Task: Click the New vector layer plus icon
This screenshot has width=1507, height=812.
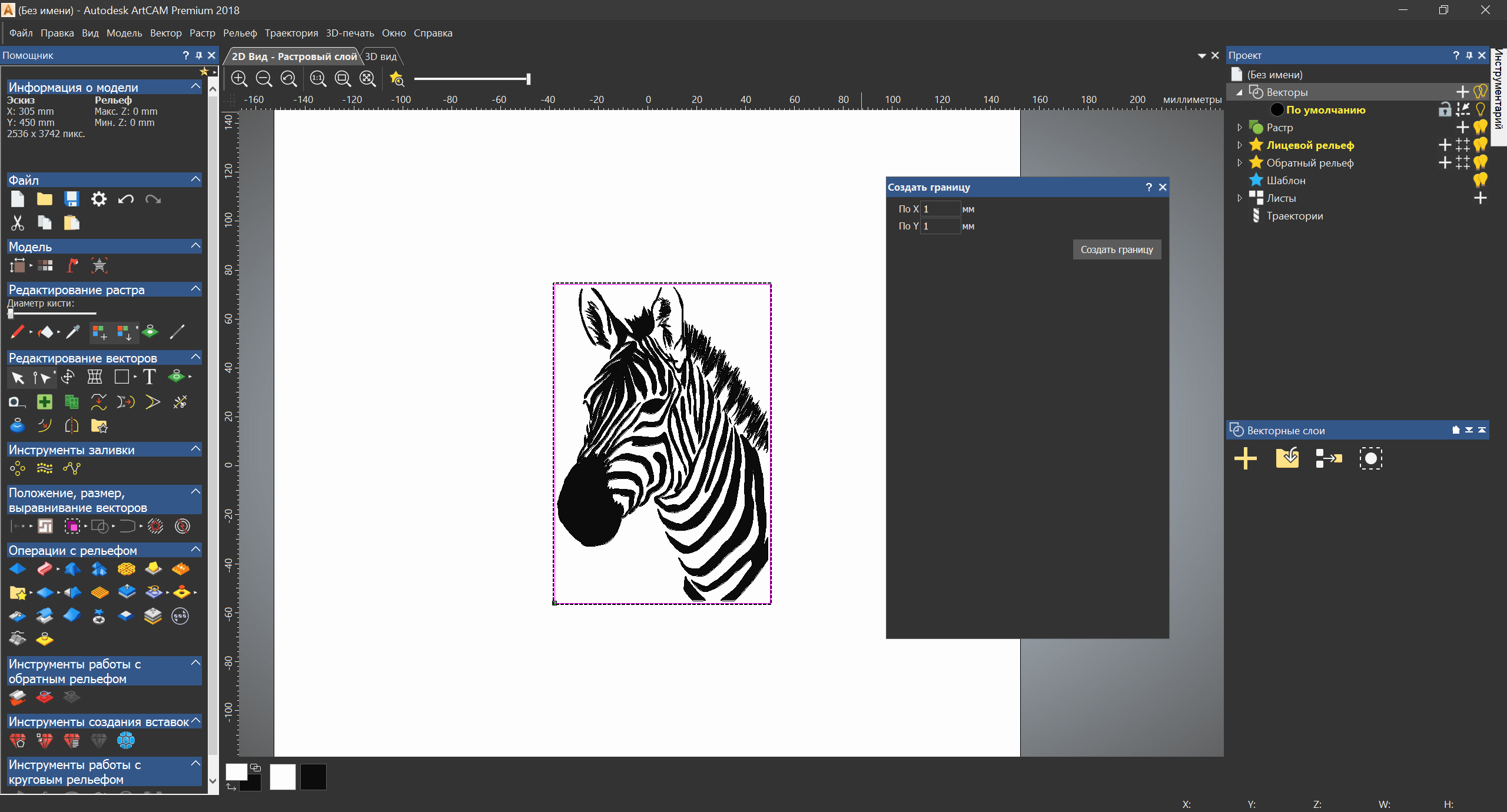Action: click(x=1245, y=458)
